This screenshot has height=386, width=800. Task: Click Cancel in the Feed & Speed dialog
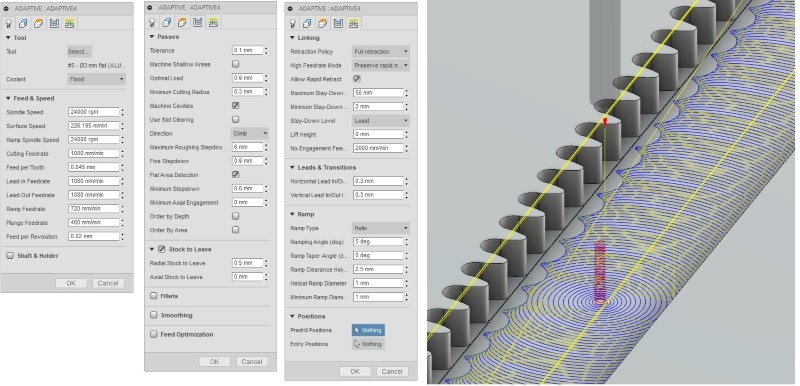click(108, 283)
